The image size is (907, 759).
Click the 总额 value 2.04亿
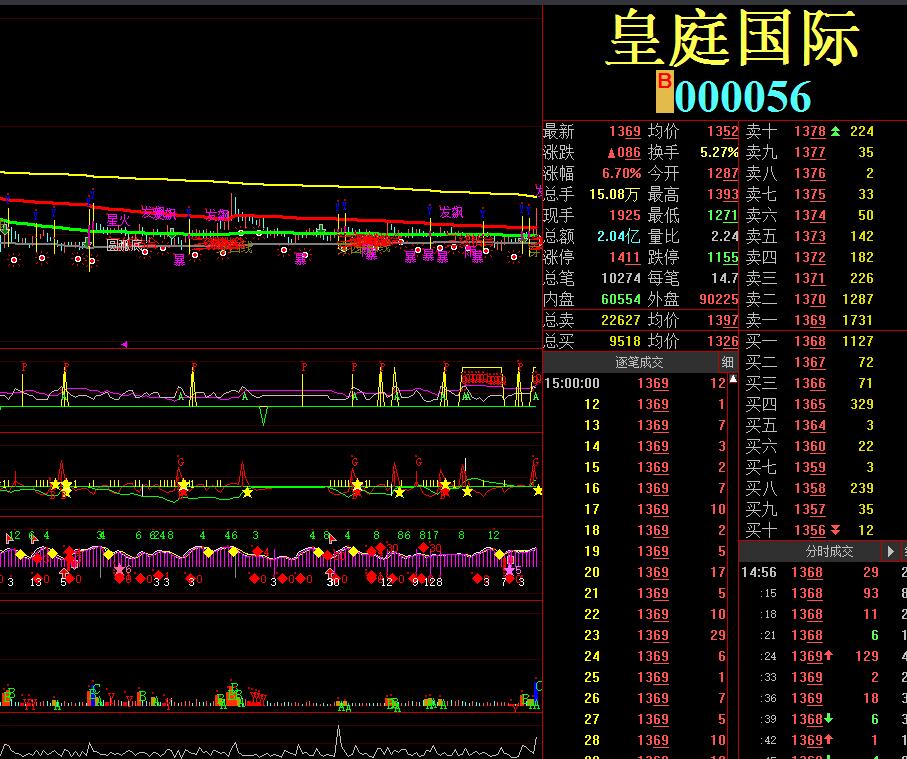pyautogui.click(x=619, y=237)
